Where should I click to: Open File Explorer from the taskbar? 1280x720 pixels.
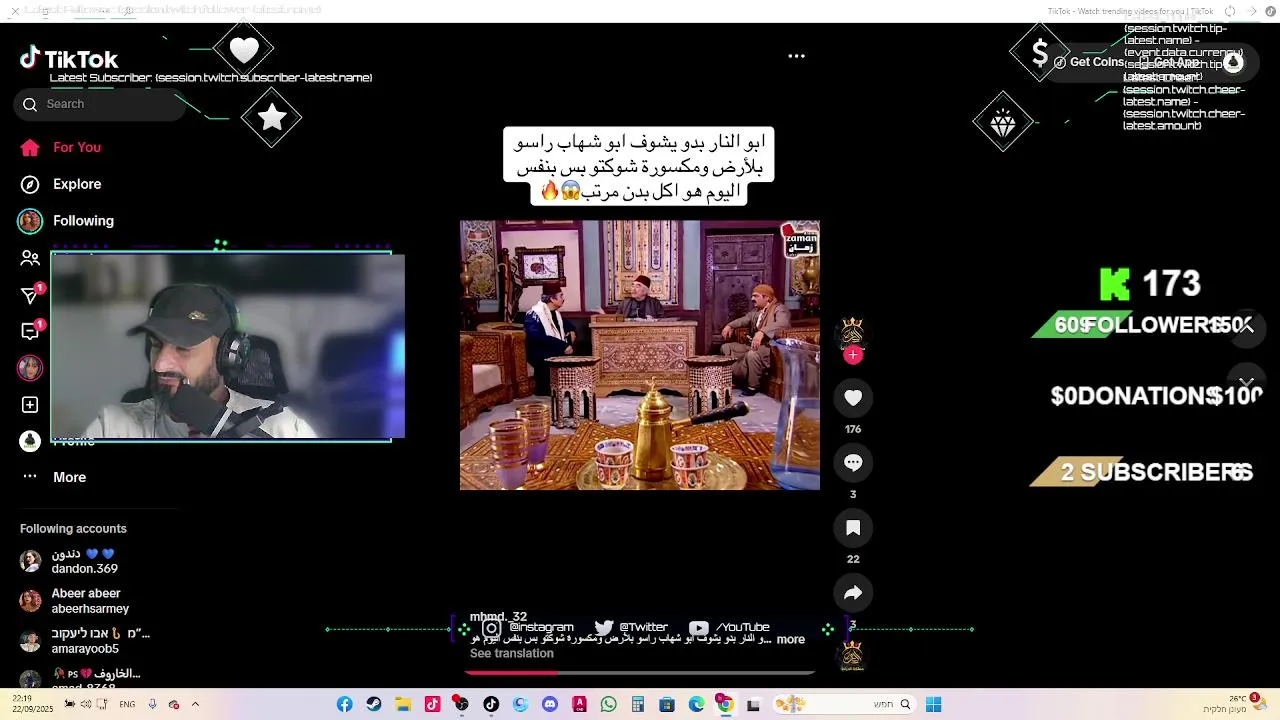coord(403,705)
